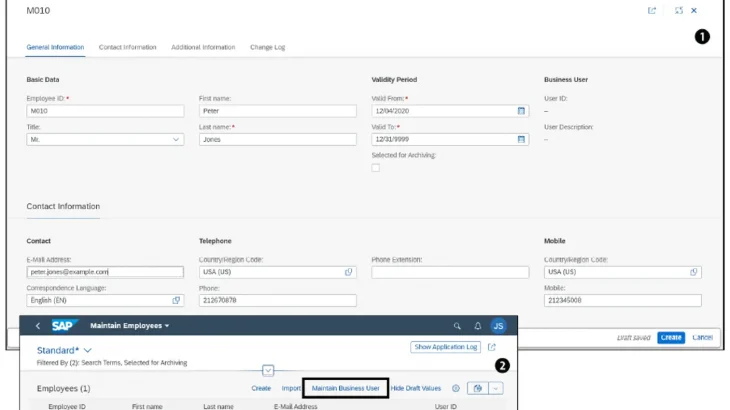Click the Show Application Log button
Screen dimensions: 730x410
click(445, 347)
